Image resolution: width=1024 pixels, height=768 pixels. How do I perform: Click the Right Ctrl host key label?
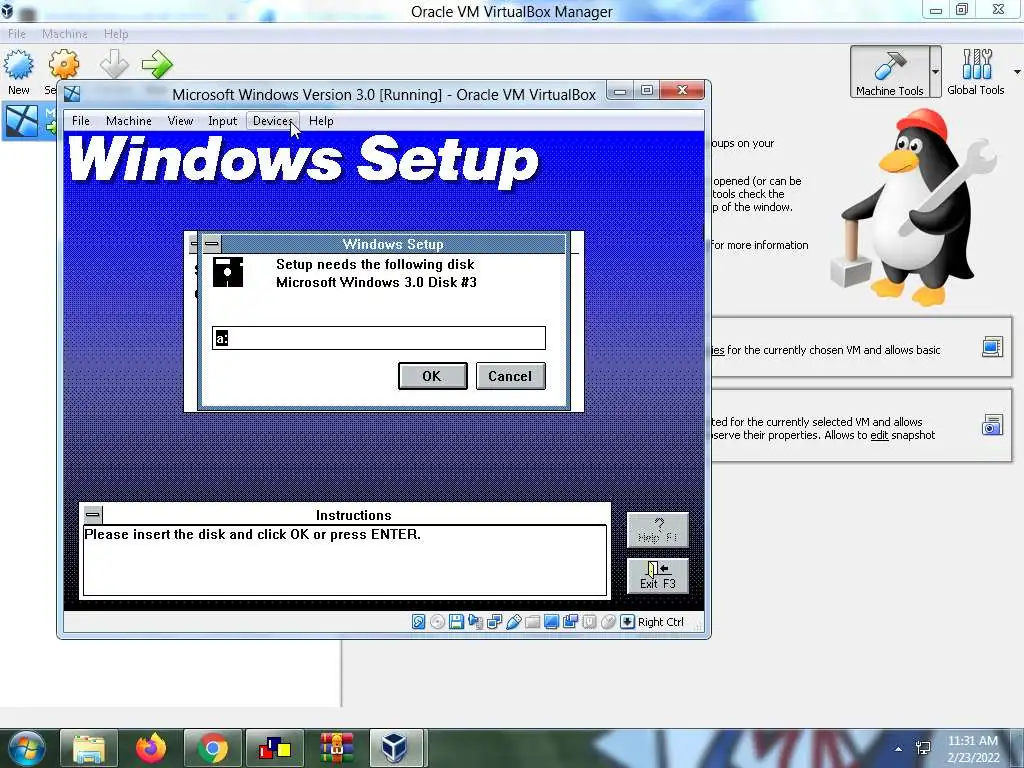coord(660,622)
